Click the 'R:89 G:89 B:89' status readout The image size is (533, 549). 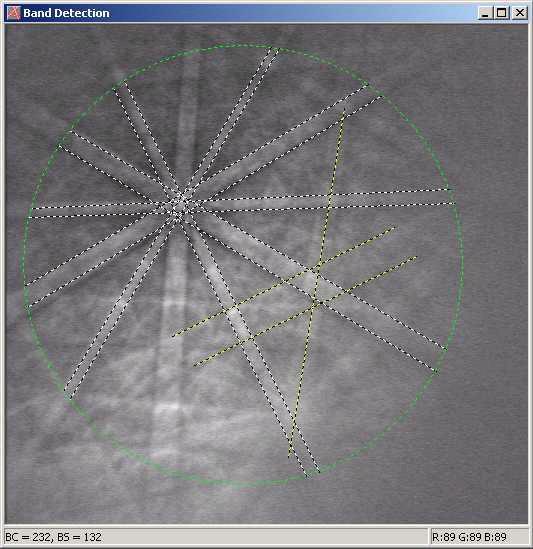pos(469,537)
